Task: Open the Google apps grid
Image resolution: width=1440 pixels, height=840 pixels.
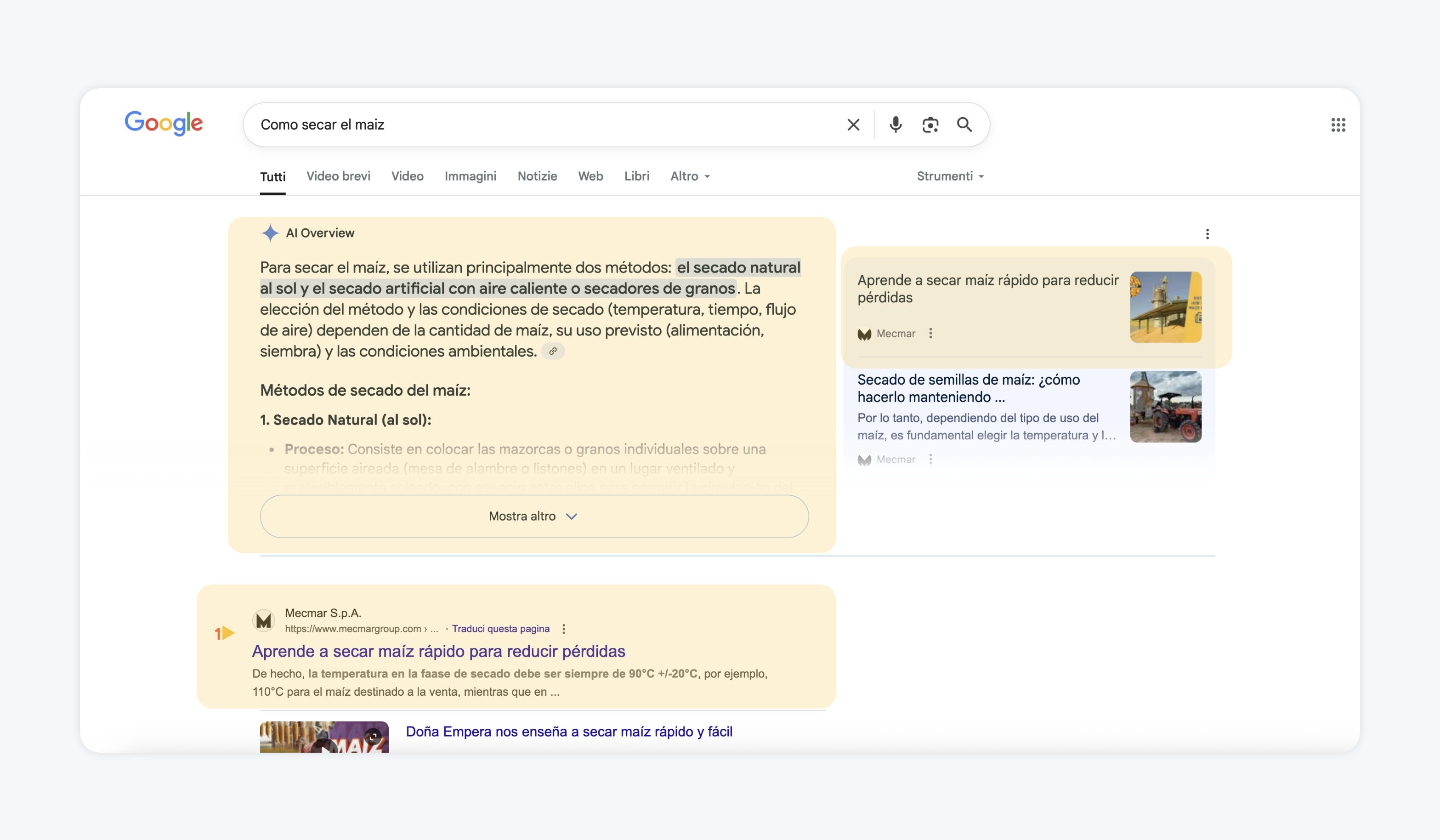Action: coord(1338,125)
